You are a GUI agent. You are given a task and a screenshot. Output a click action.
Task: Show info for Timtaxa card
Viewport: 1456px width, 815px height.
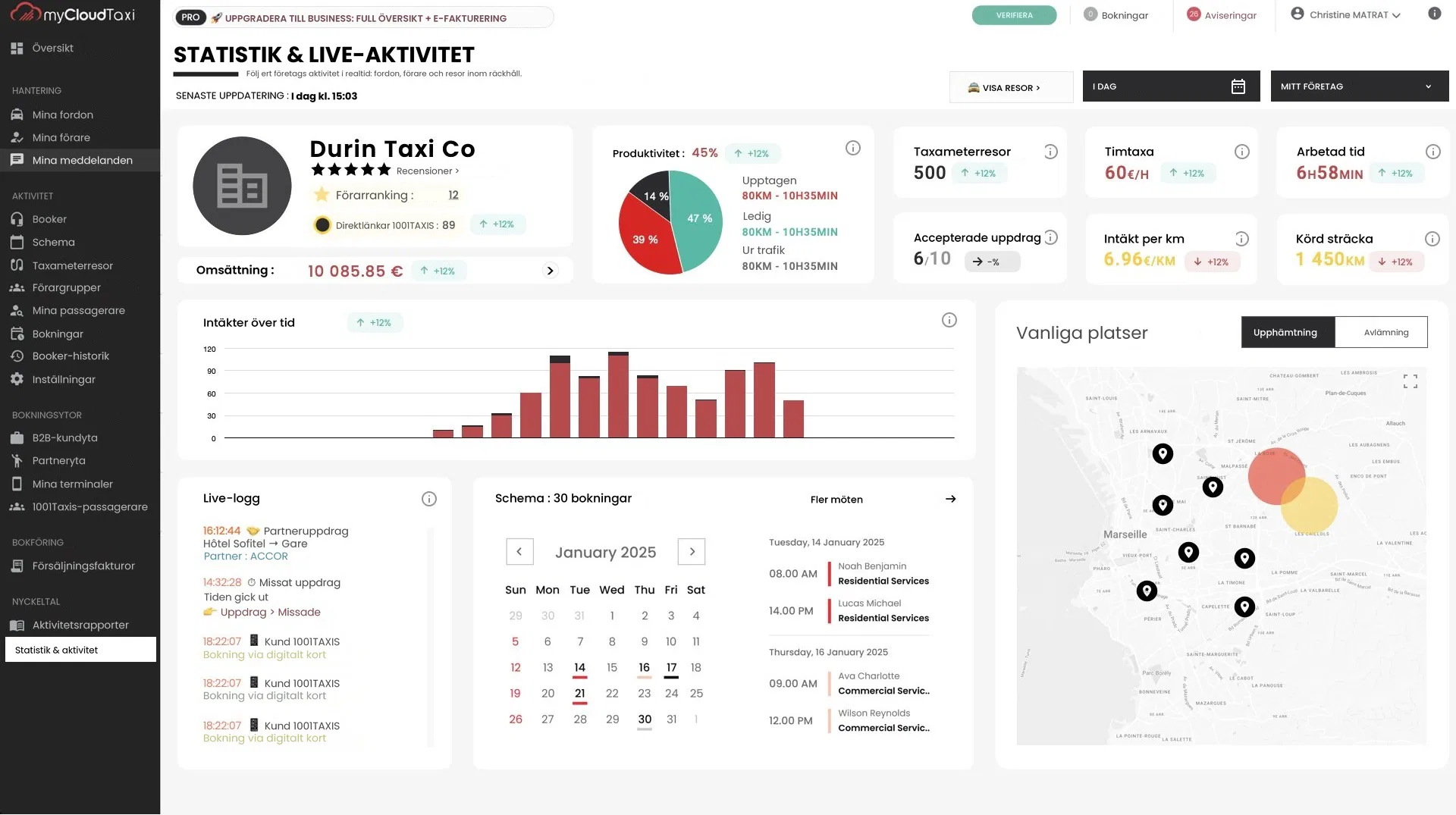coord(1242,152)
